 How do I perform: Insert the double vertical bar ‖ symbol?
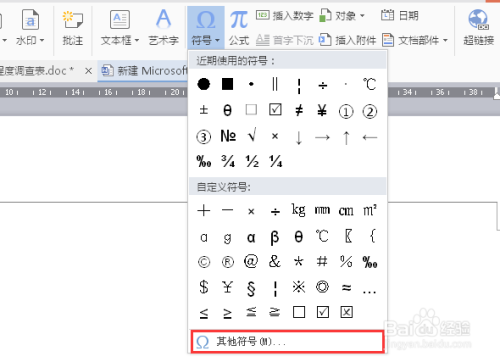coord(275,84)
